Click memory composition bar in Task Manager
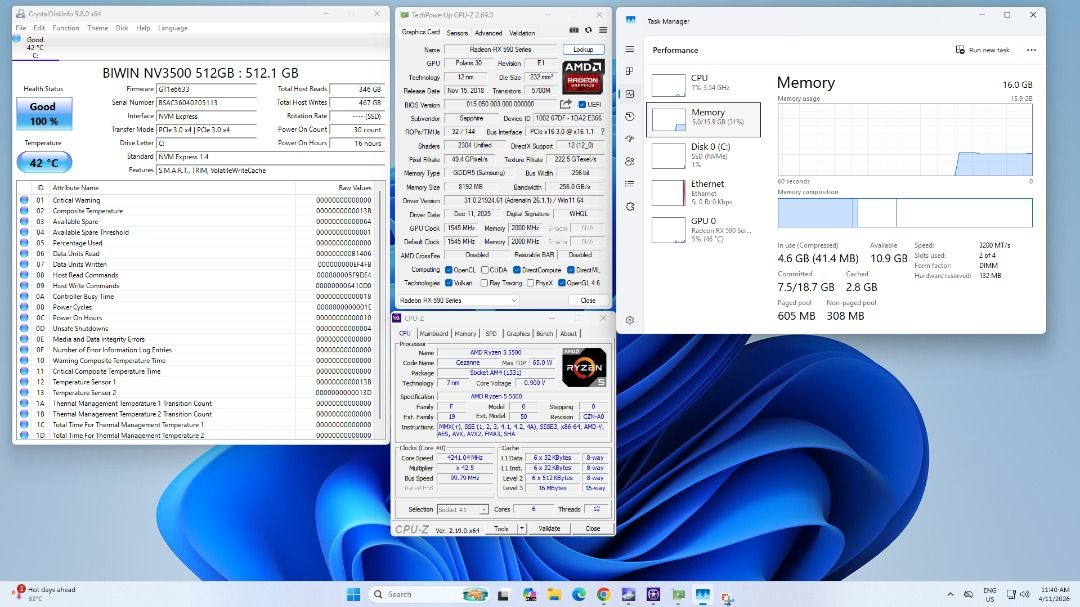 pos(905,213)
